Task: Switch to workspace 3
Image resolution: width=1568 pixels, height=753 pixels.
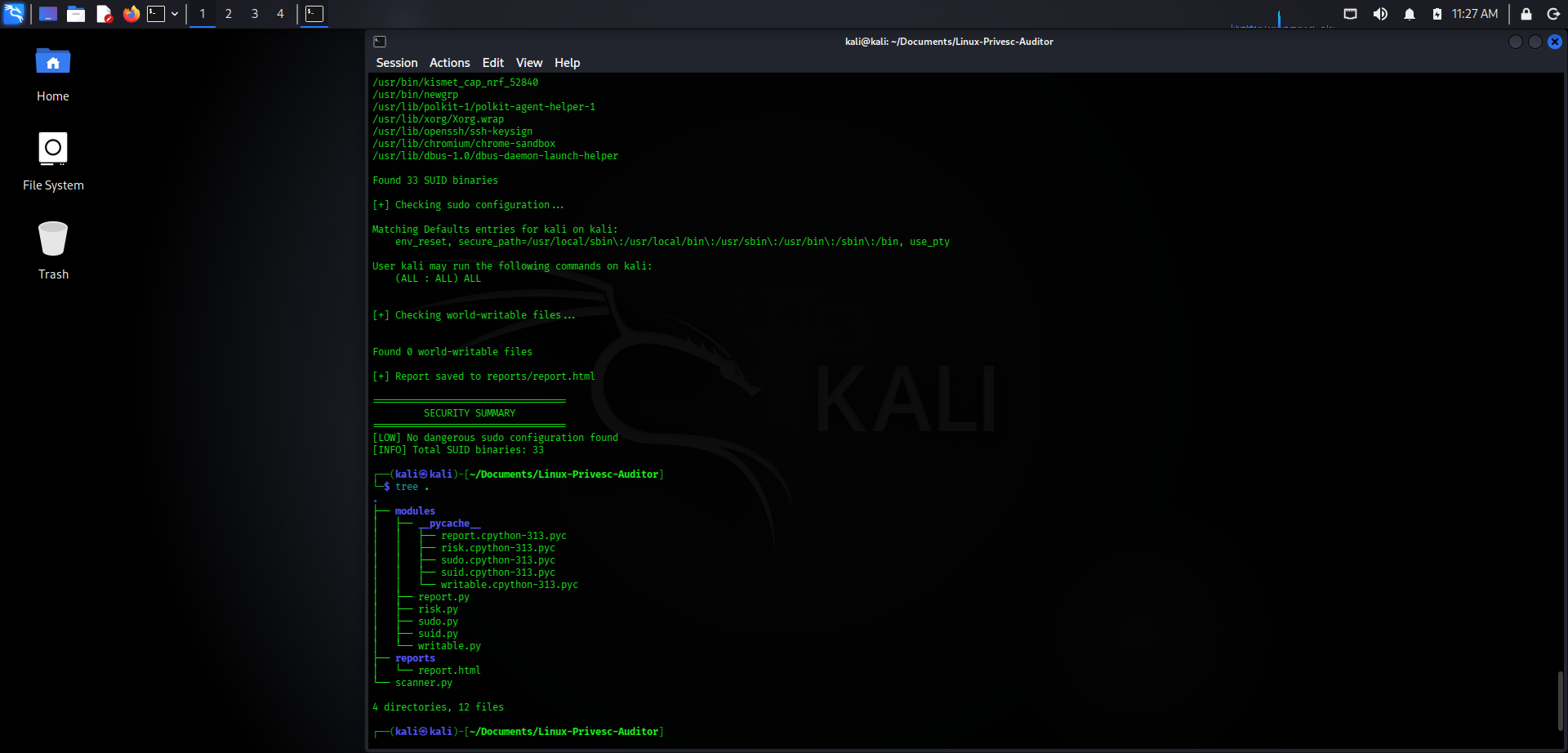Action: (255, 14)
